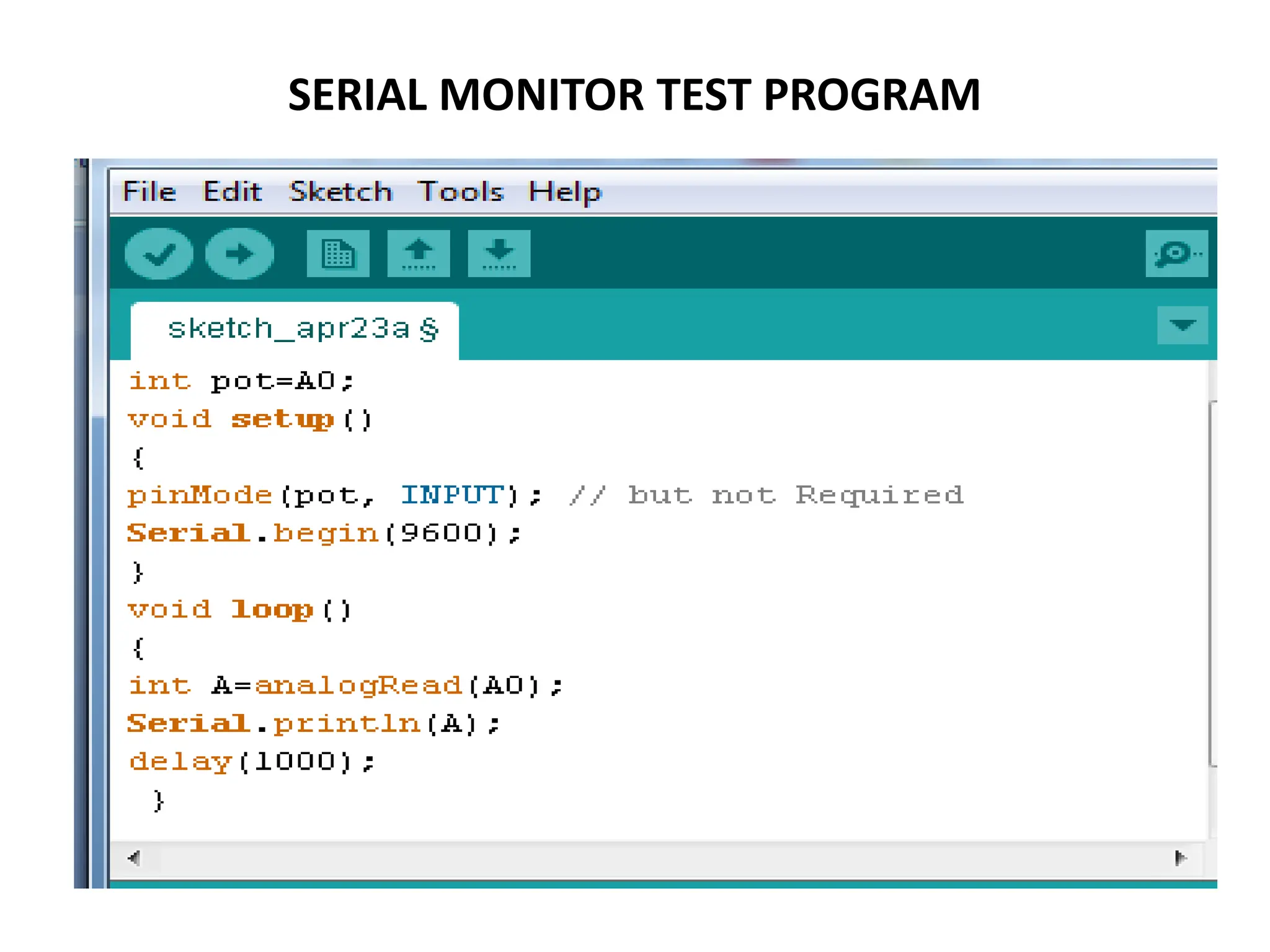1270x952 pixels.
Task: Click the Open sketch up-arrow icon
Action: tap(419, 253)
